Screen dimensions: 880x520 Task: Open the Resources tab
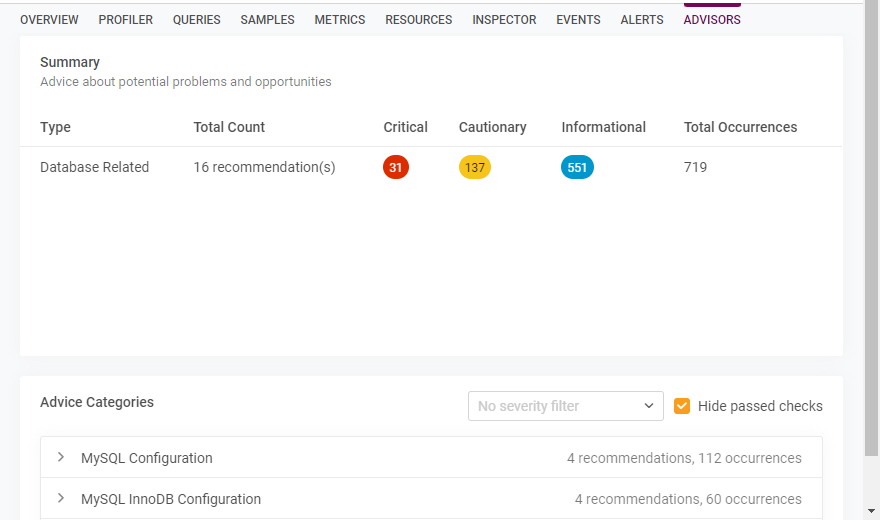(x=418, y=20)
